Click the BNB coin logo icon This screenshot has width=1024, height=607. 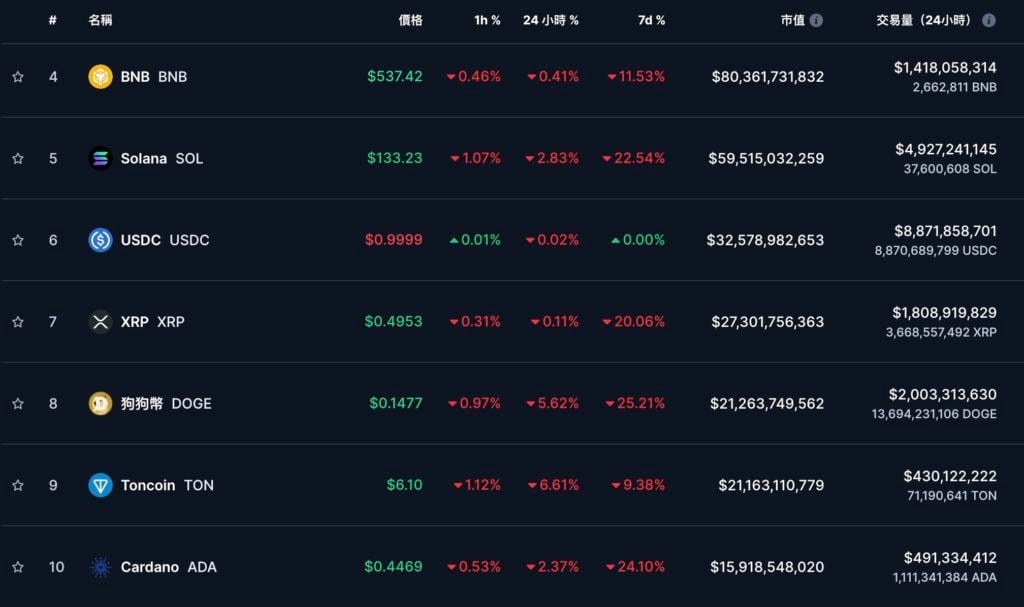click(x=100, y=77)
